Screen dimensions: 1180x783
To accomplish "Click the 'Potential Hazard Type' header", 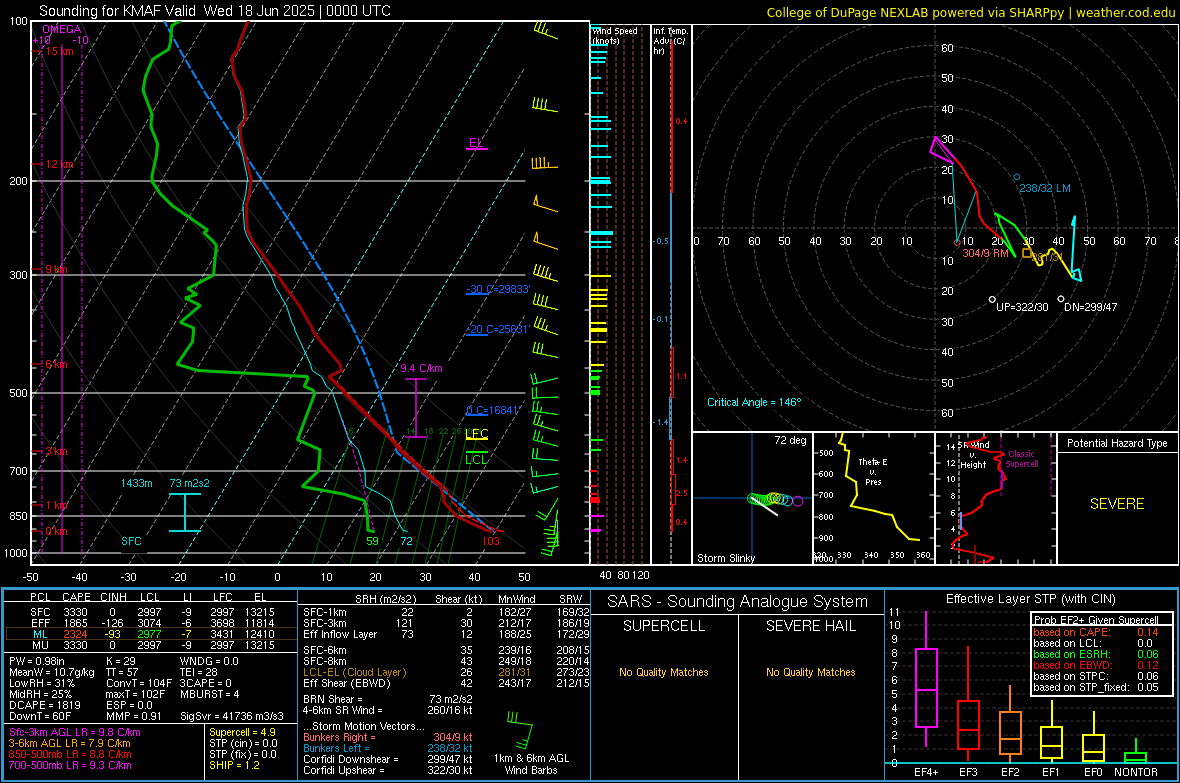I will [x=1117, y=443].
